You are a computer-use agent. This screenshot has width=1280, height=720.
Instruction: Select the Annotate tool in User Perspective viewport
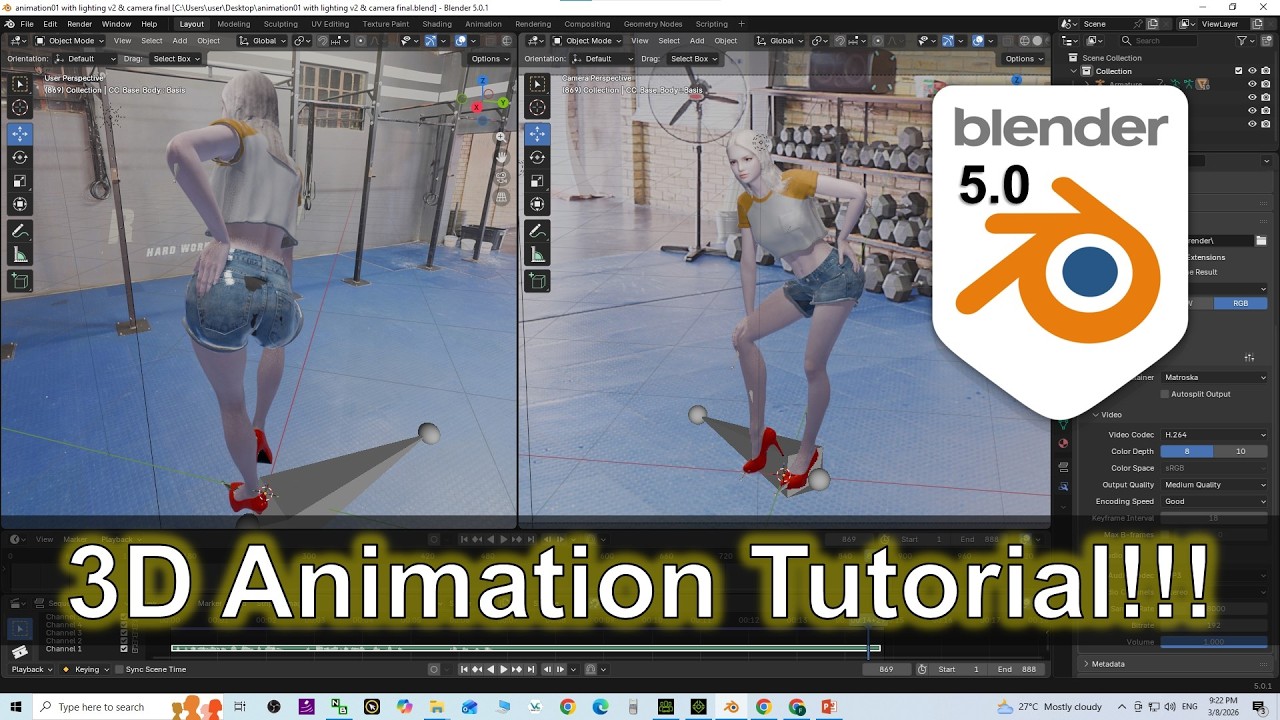pos(20,231)
